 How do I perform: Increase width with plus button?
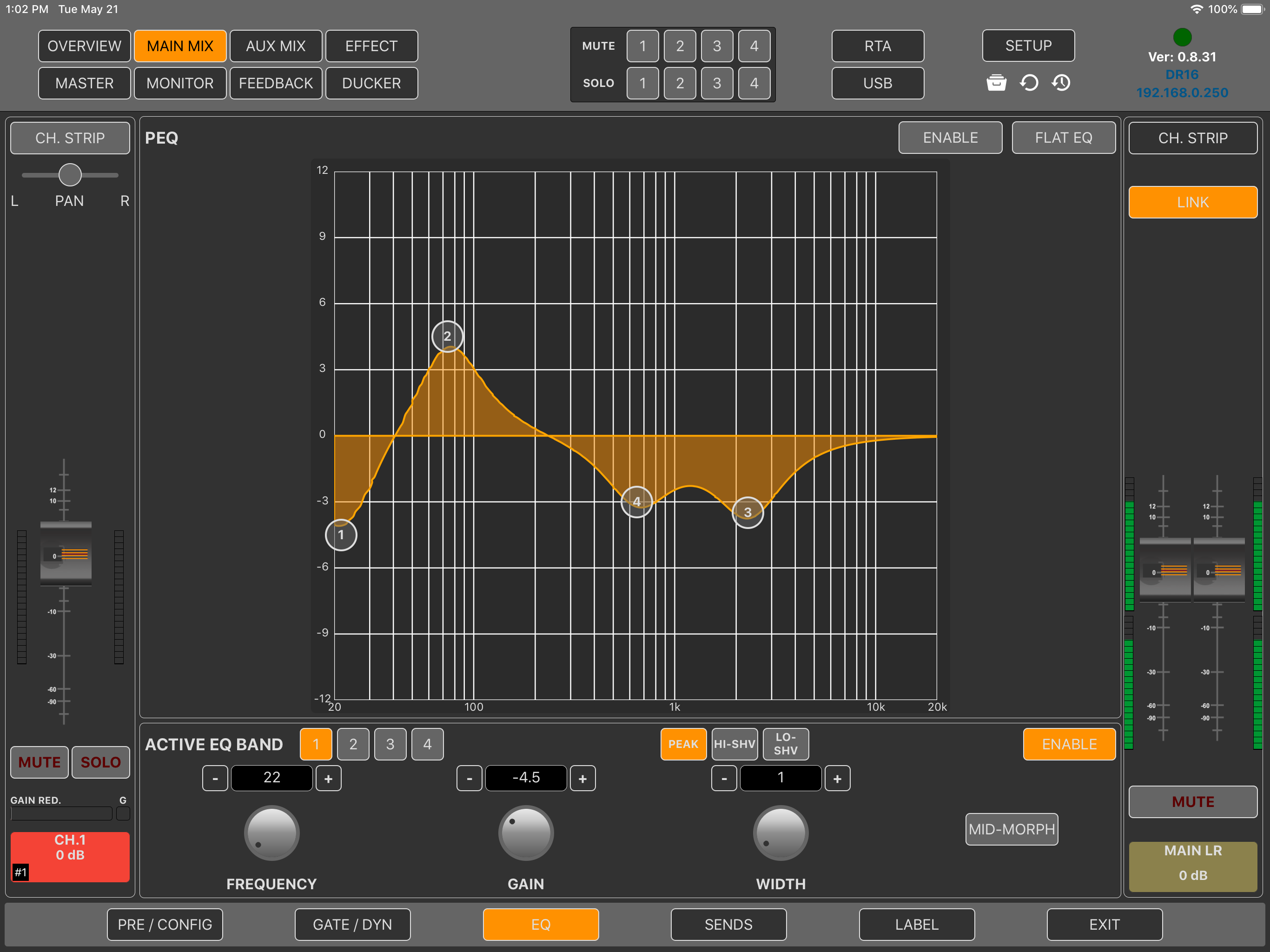[837, 779]
